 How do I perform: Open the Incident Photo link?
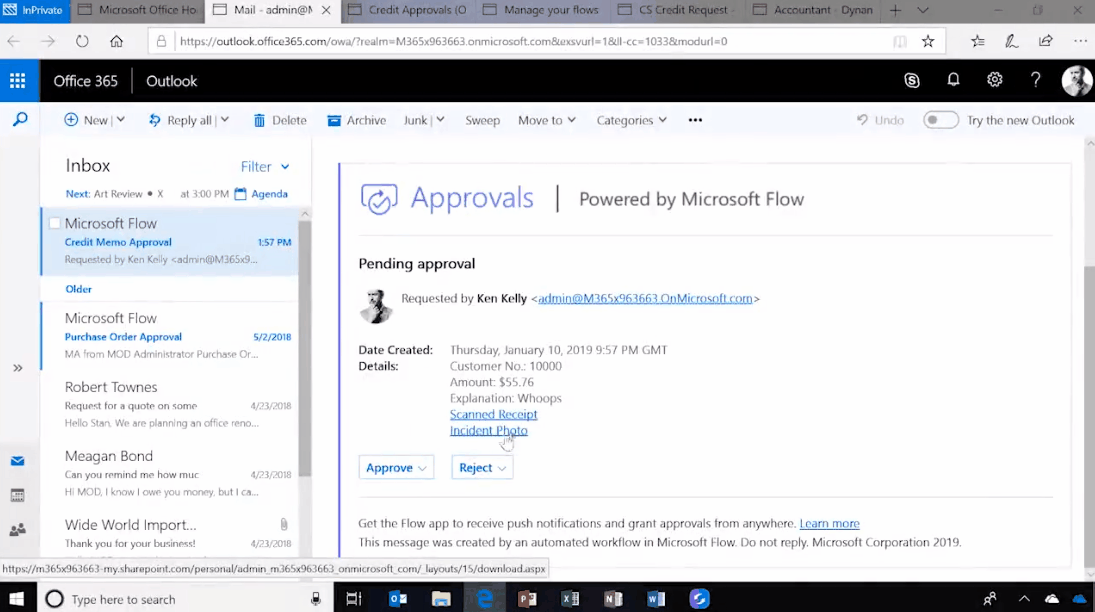point(488,430)
